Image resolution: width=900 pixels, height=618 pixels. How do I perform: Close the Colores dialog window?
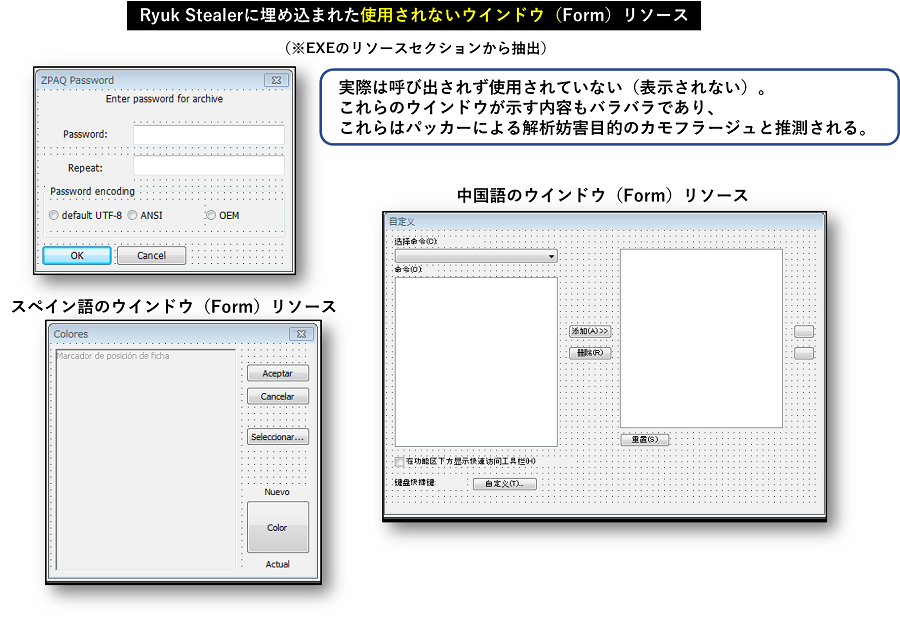point(301,334)
